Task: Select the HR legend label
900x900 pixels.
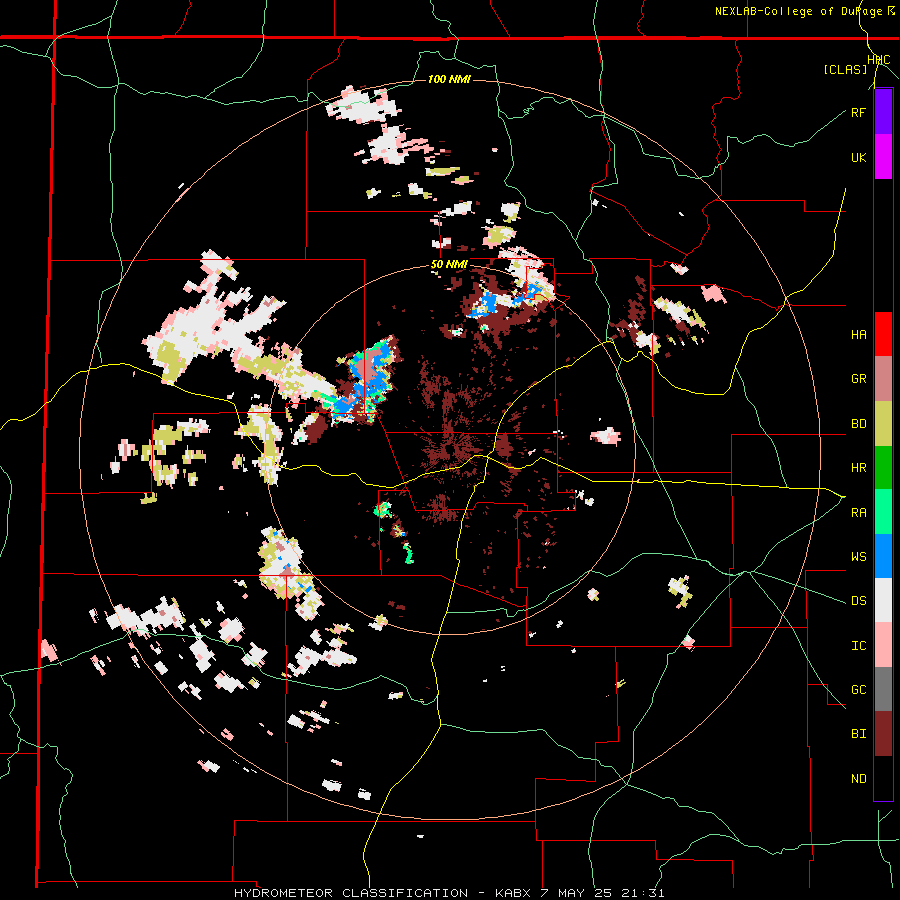Action: coord(858,468)
